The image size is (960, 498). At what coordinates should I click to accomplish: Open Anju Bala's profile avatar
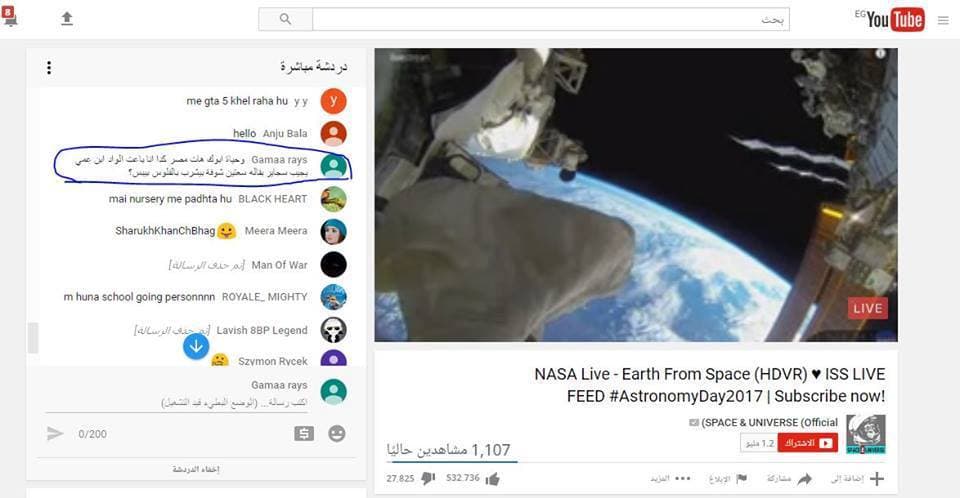(334, 134)
